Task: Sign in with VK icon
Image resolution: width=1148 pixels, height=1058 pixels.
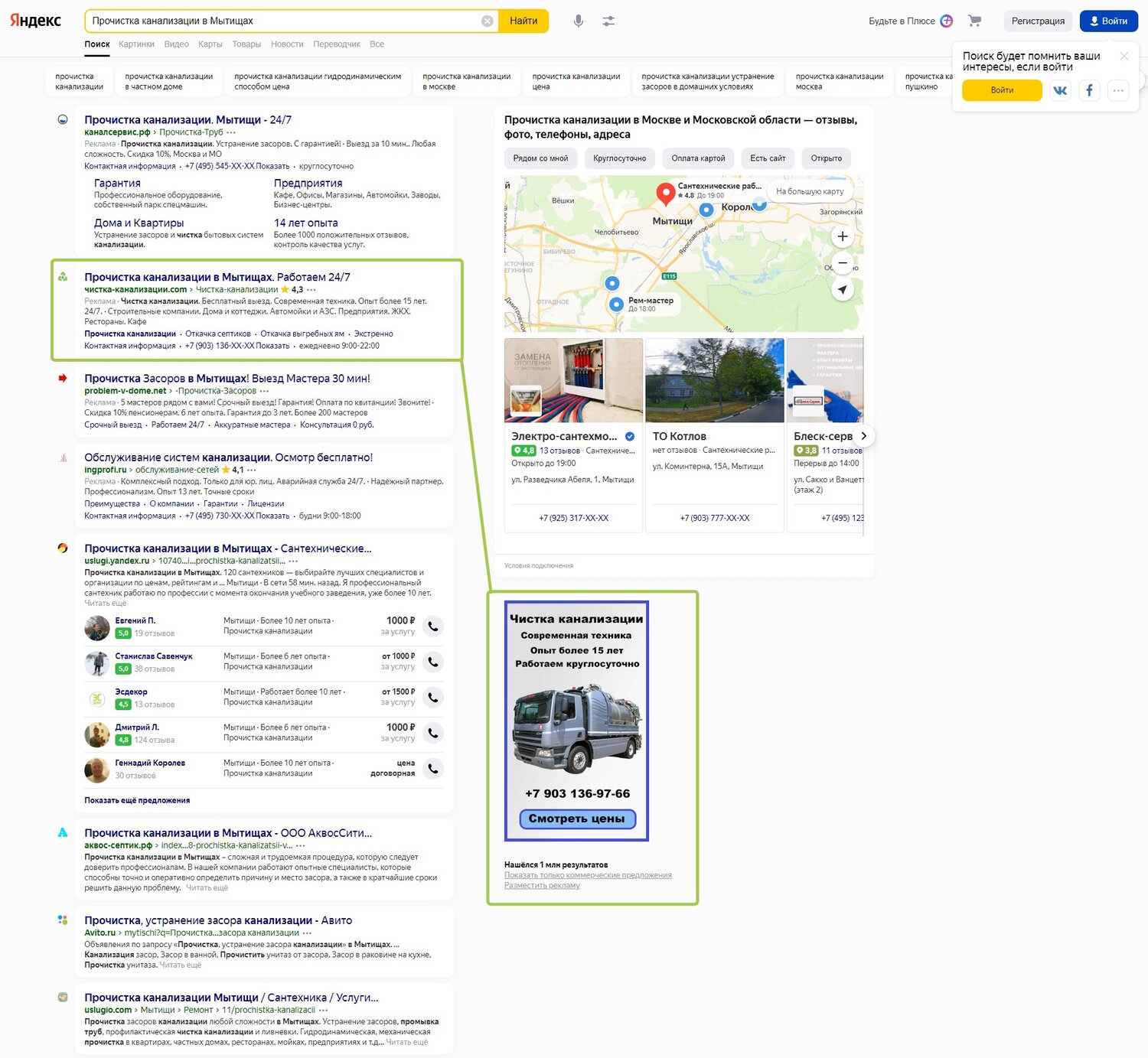Action: click(1060, 90)
